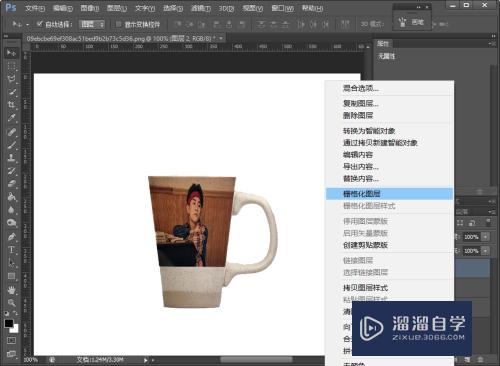
Task: Select the Horizontal Type tool
Action: pyautogui.click(x=11, y=250)
